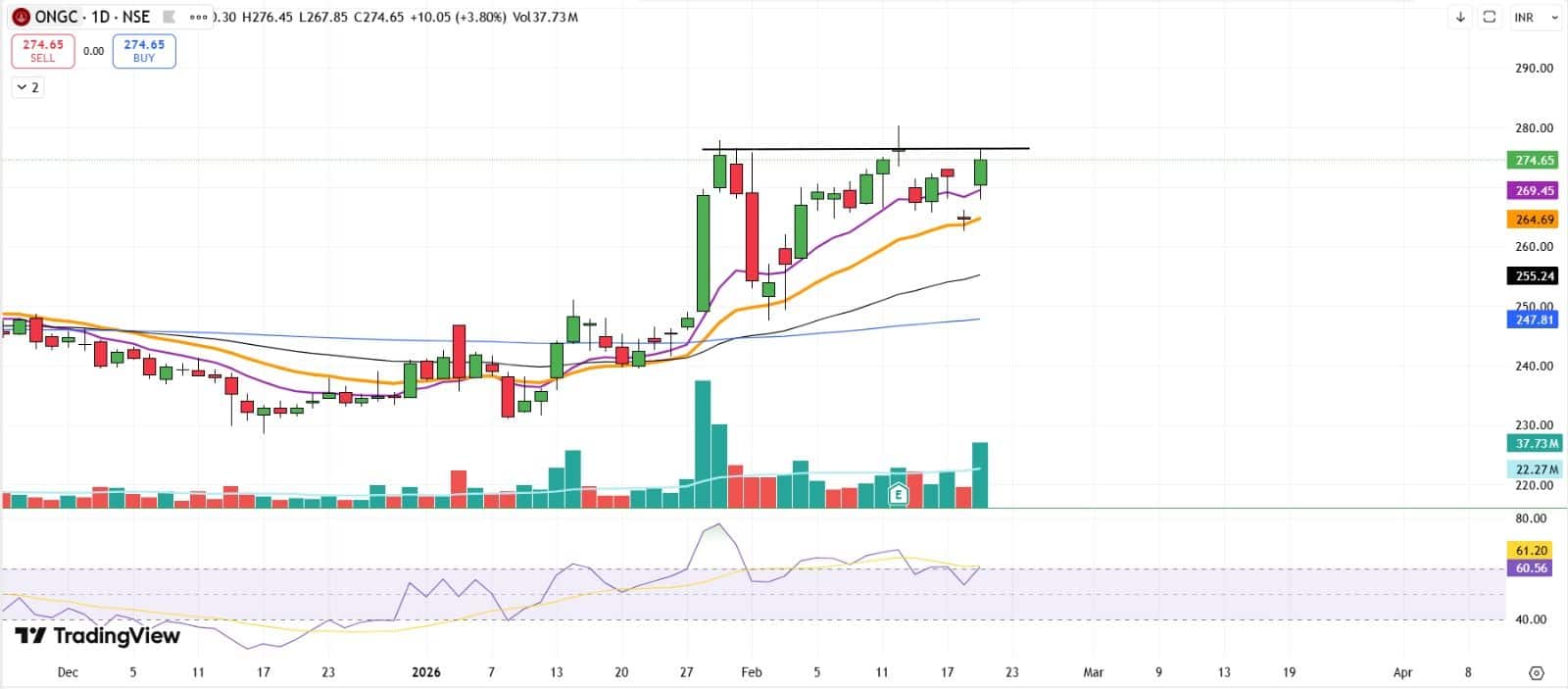Click the 240.00 price scale label
Image resolution: width=1568 pixels, height=689 pixels.
pyautogui.click(x=1534, y=367)
